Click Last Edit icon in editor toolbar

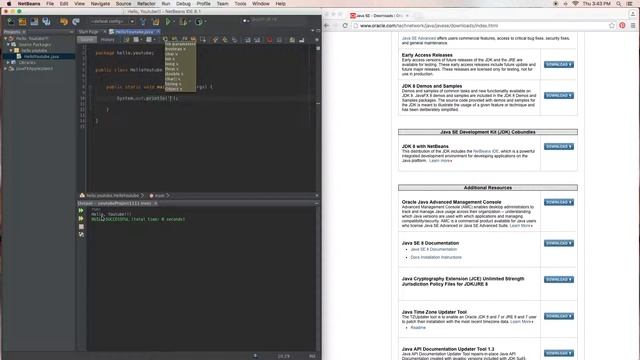click(x=127, y=40)
